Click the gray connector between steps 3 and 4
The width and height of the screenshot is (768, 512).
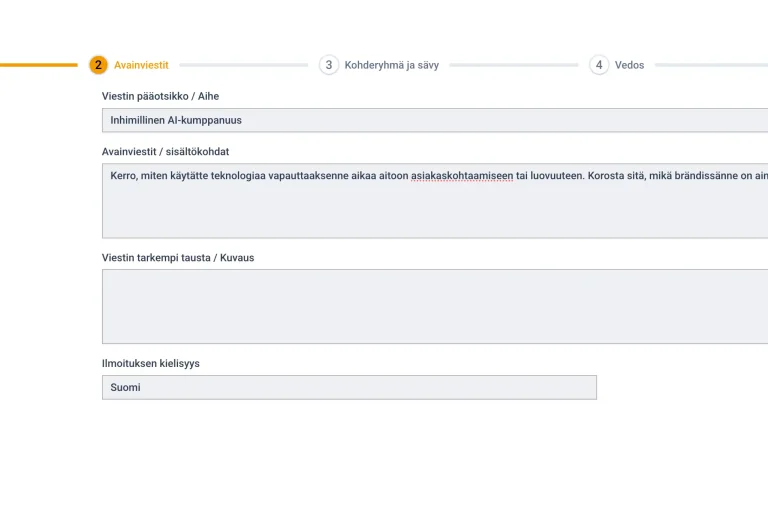[513, 65]
